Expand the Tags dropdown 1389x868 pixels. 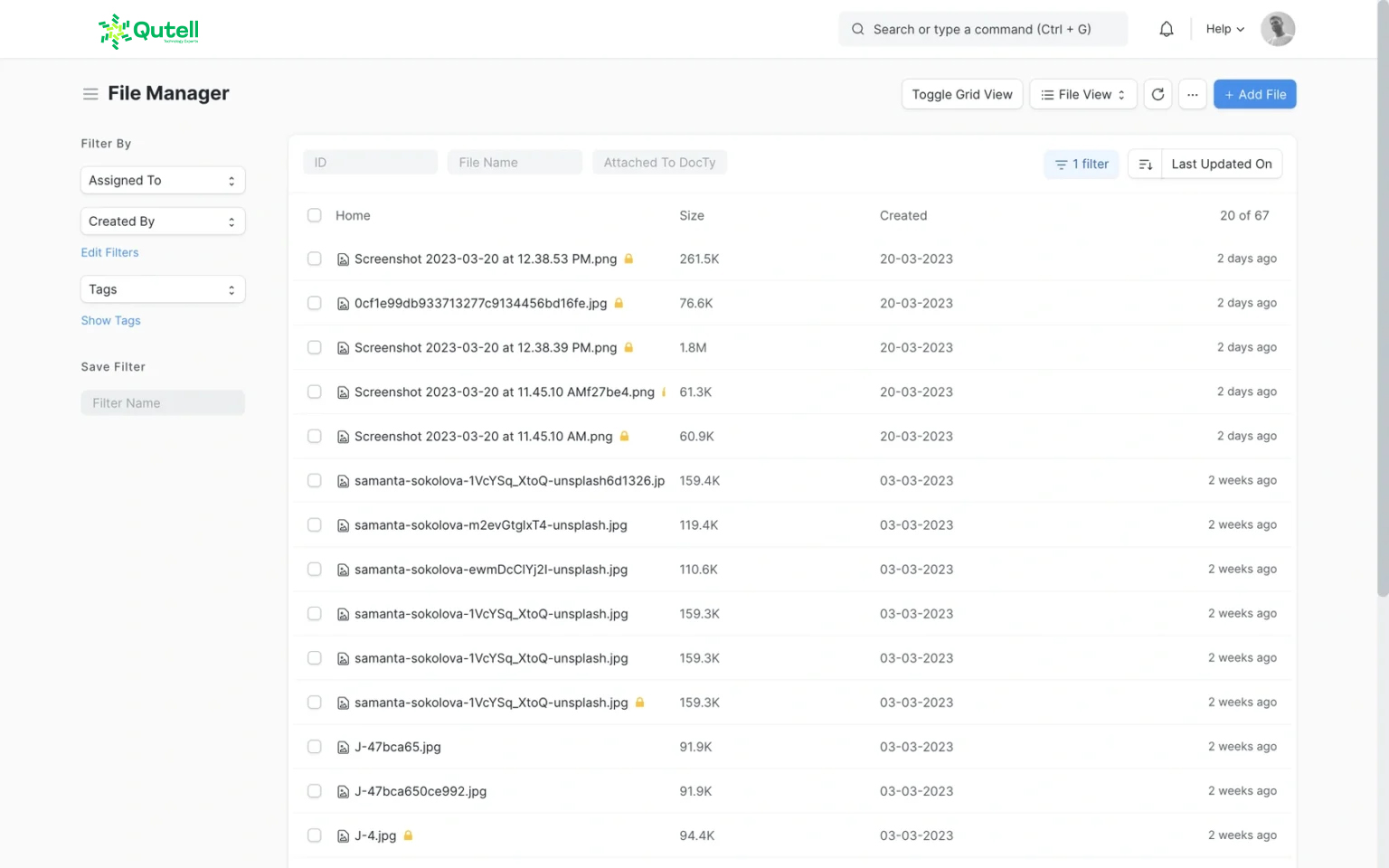pos(163,289)
